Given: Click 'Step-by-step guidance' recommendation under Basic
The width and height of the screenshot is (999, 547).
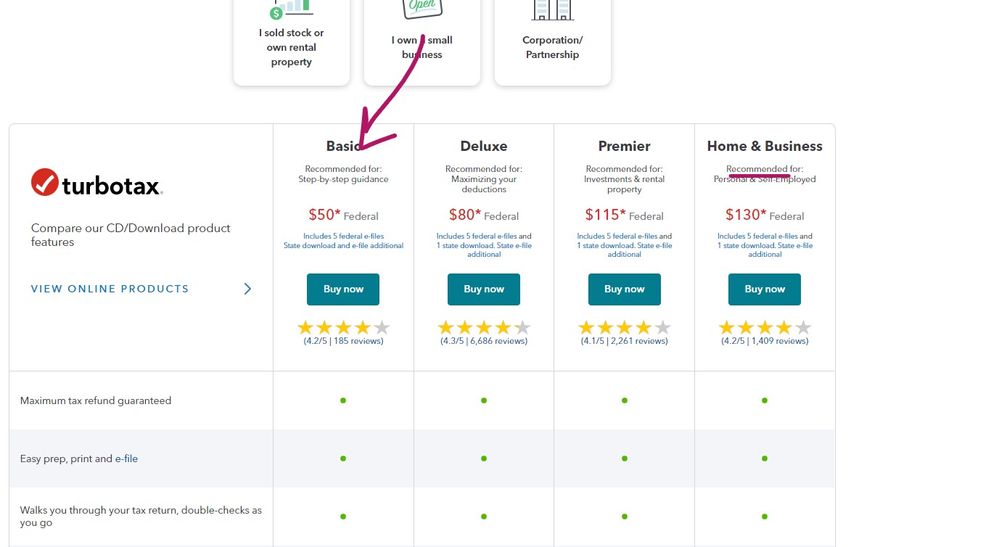Looking at the screenshot, I should point(343,180).
